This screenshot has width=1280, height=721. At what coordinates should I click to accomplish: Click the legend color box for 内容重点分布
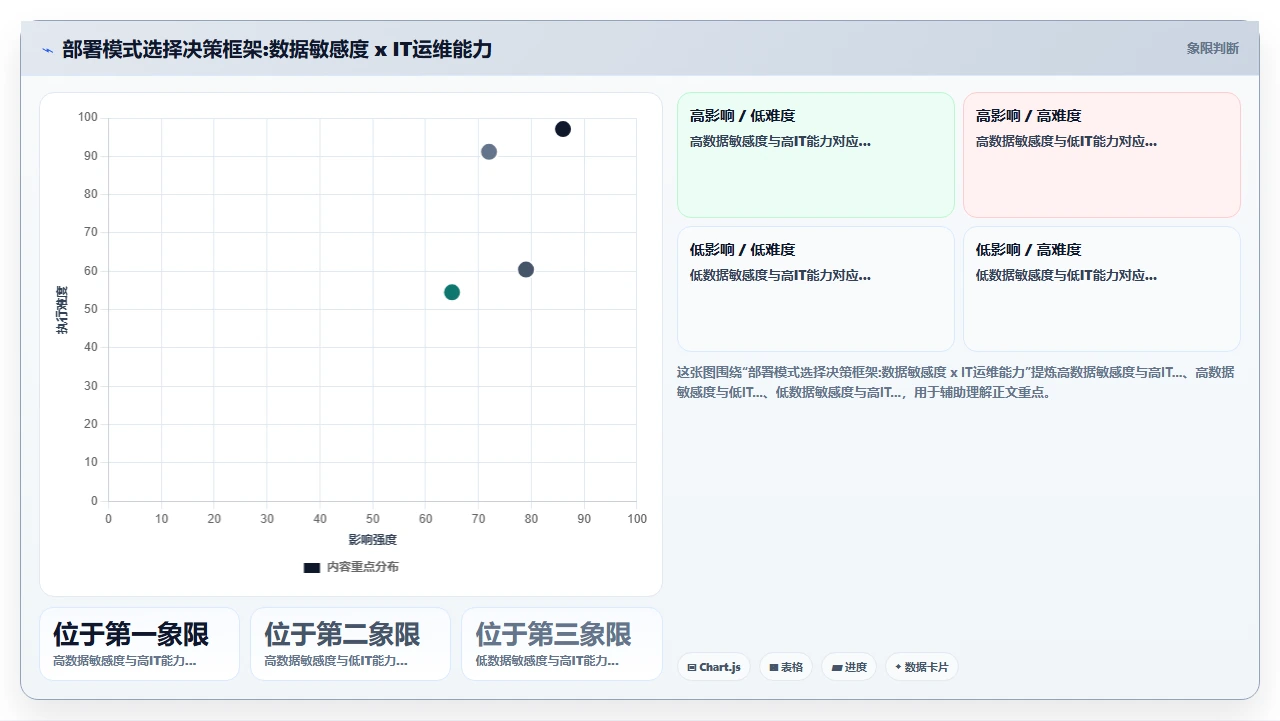tap(312, 567)
